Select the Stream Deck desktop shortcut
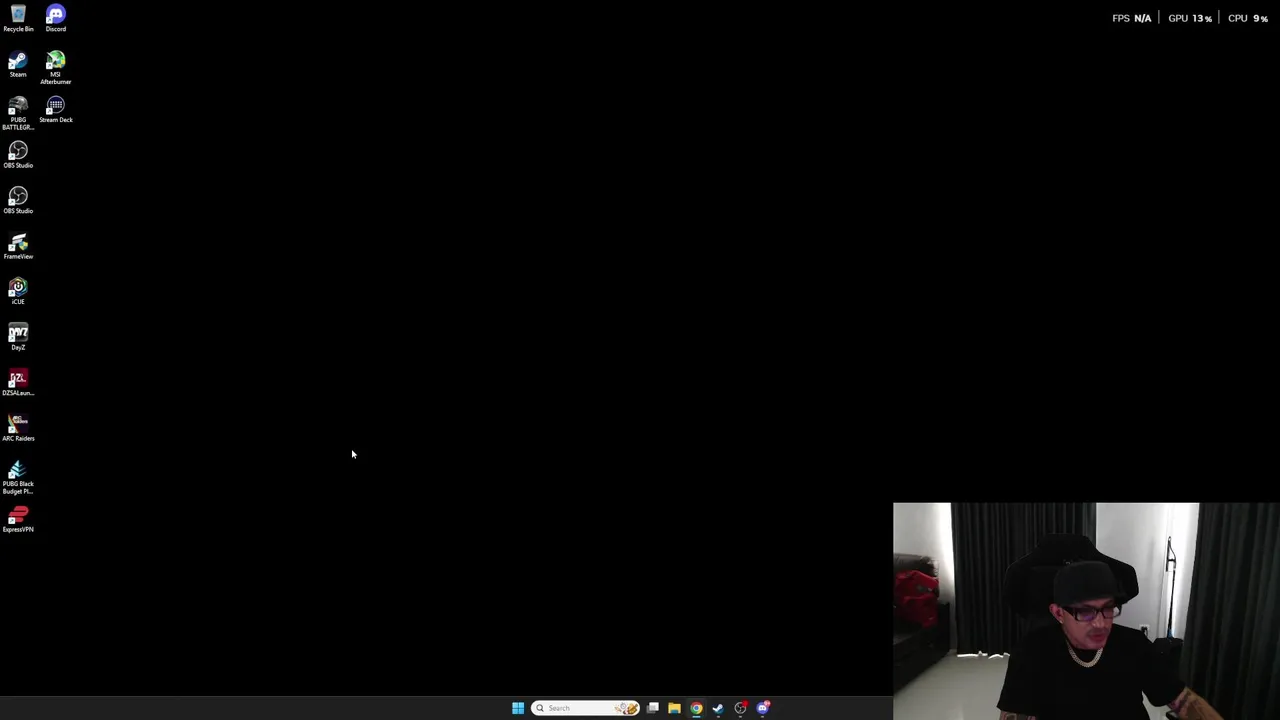The image size is (1280, 720). click(x=56, y=110)
